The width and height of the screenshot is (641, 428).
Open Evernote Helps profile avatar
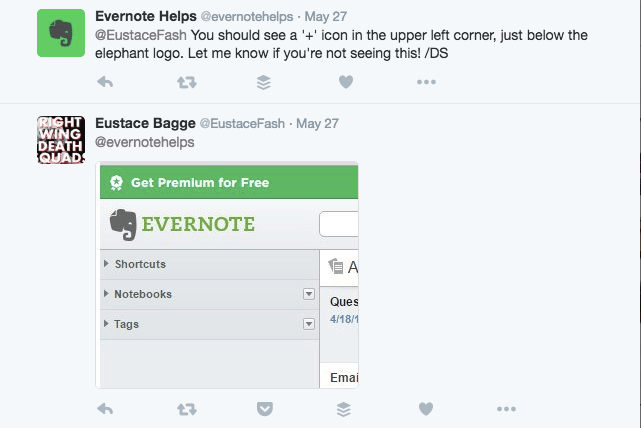coord(61,33)
